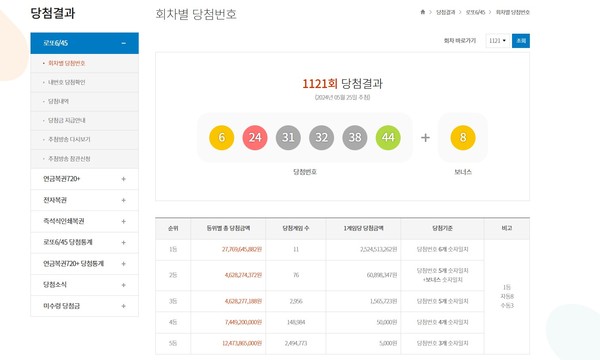Click the 당첨게임 수 column header

tap(296, 228)
